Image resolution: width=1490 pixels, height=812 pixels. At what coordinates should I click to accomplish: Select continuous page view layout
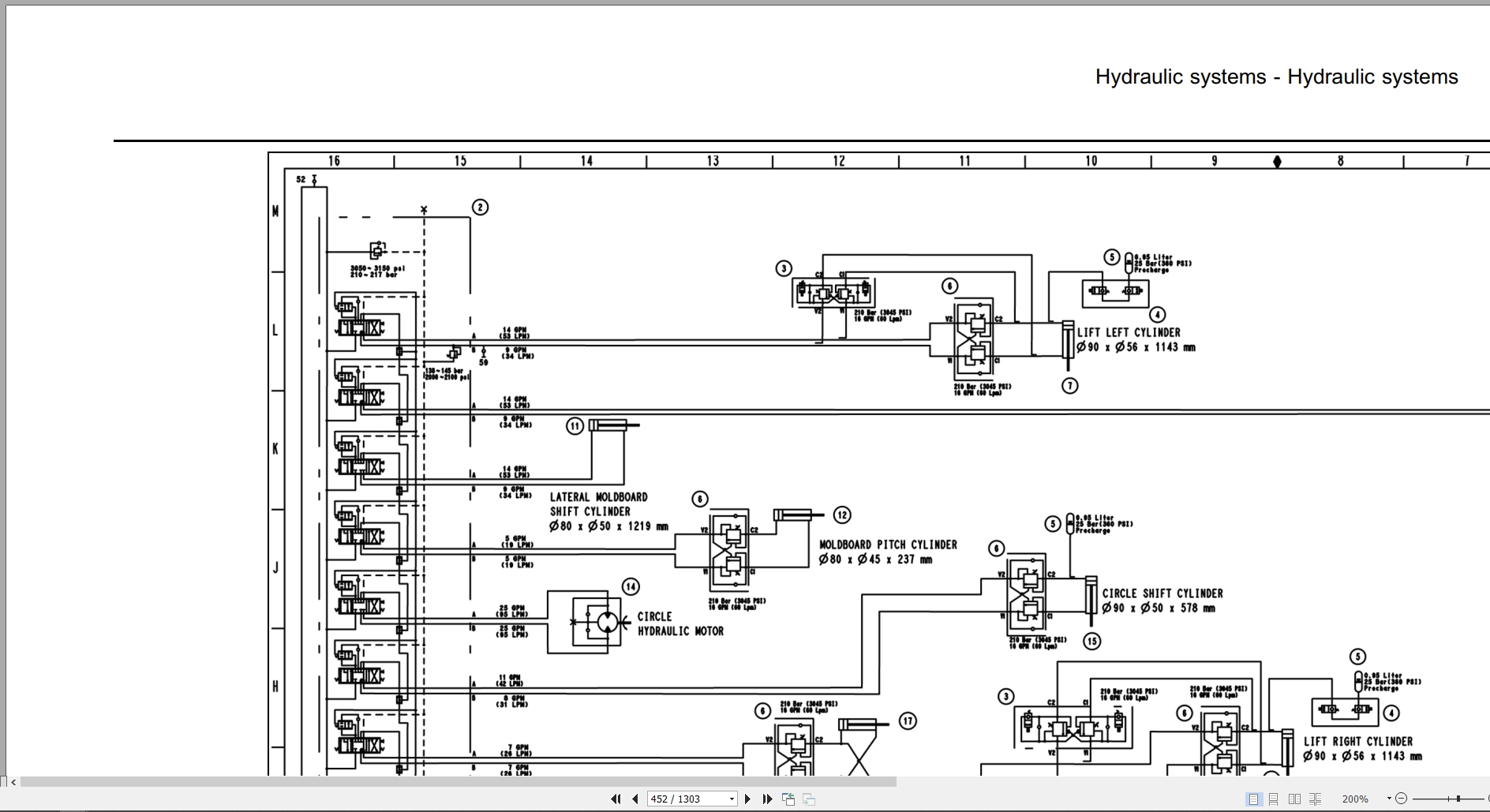1274,799
